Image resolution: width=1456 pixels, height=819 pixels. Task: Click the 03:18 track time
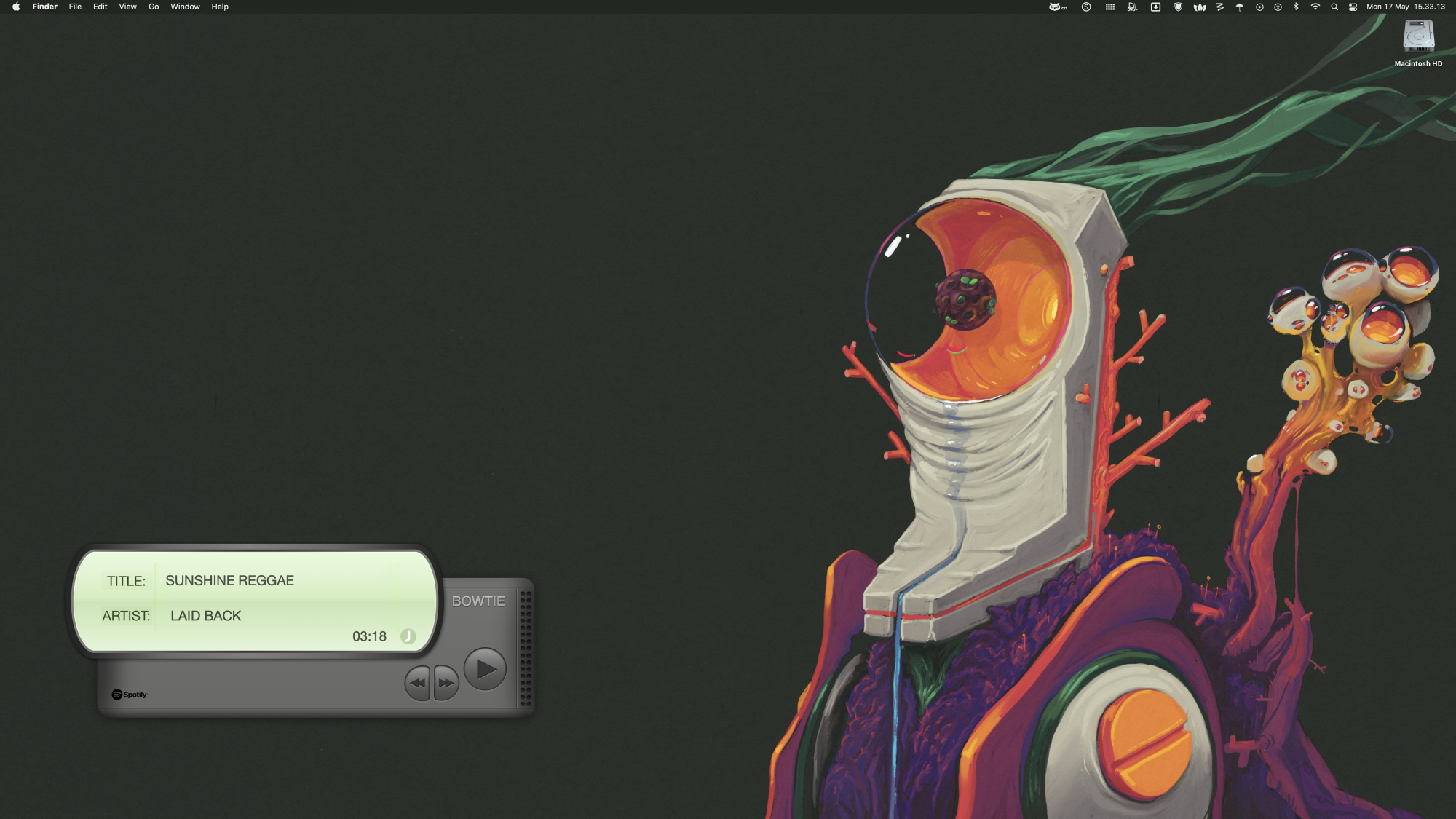click(370, 636)
